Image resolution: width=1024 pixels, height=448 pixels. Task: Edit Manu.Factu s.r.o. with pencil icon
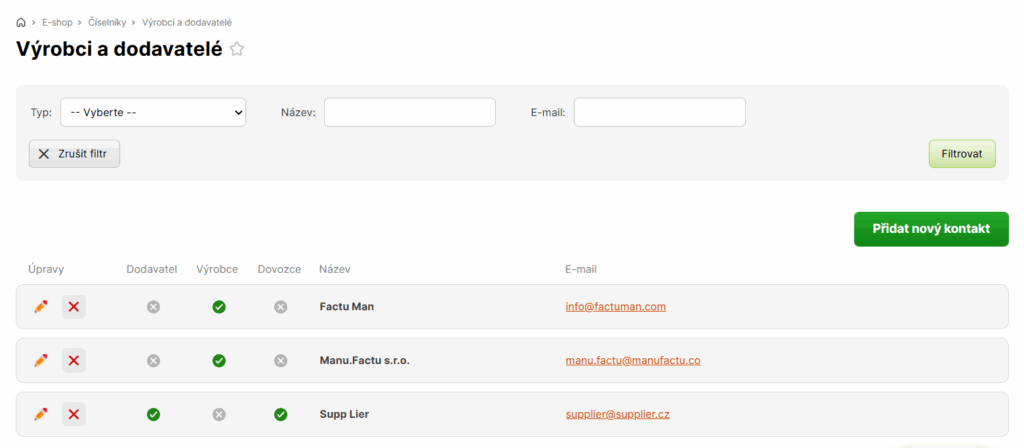(41, 360)
